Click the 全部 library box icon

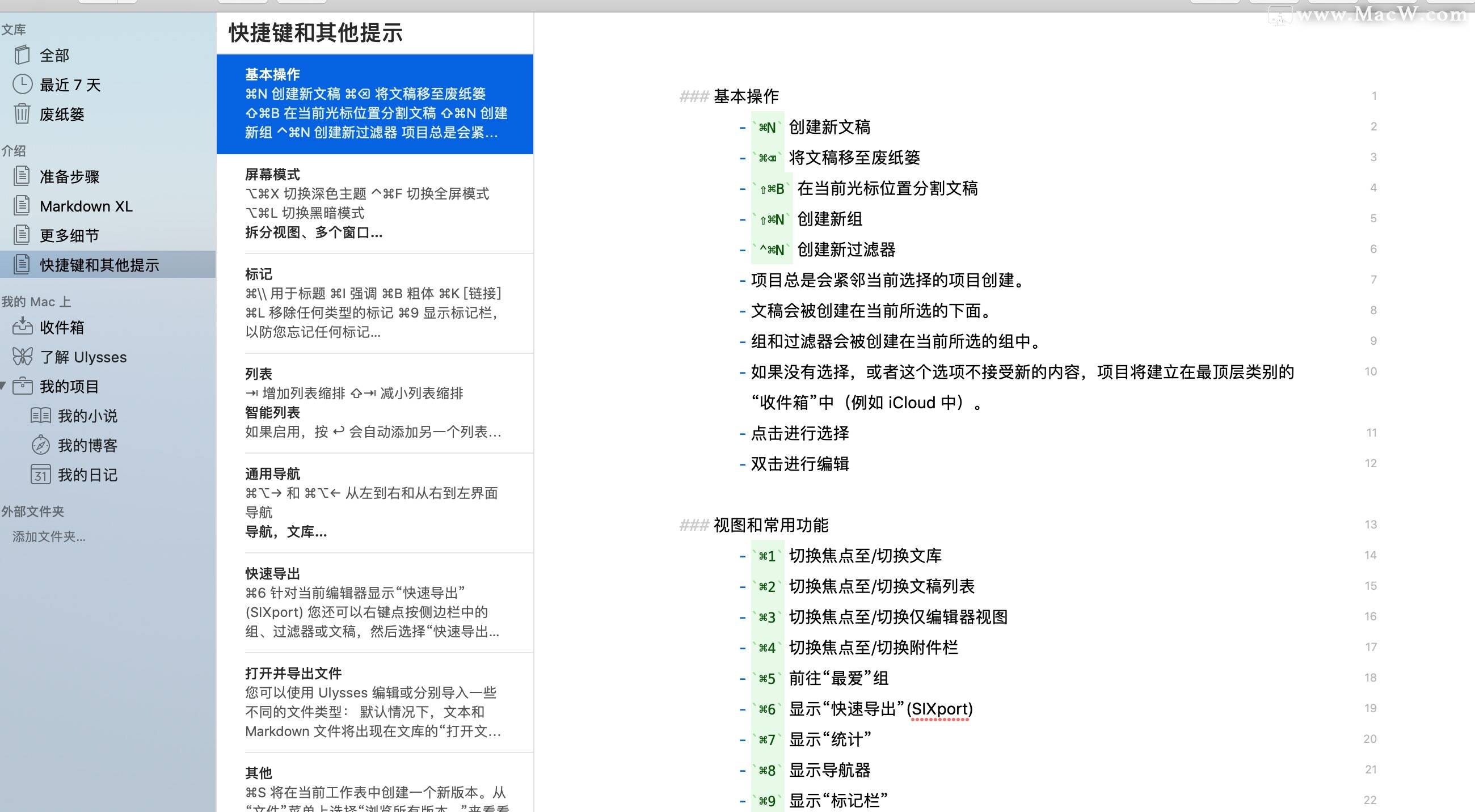point(22,55)
